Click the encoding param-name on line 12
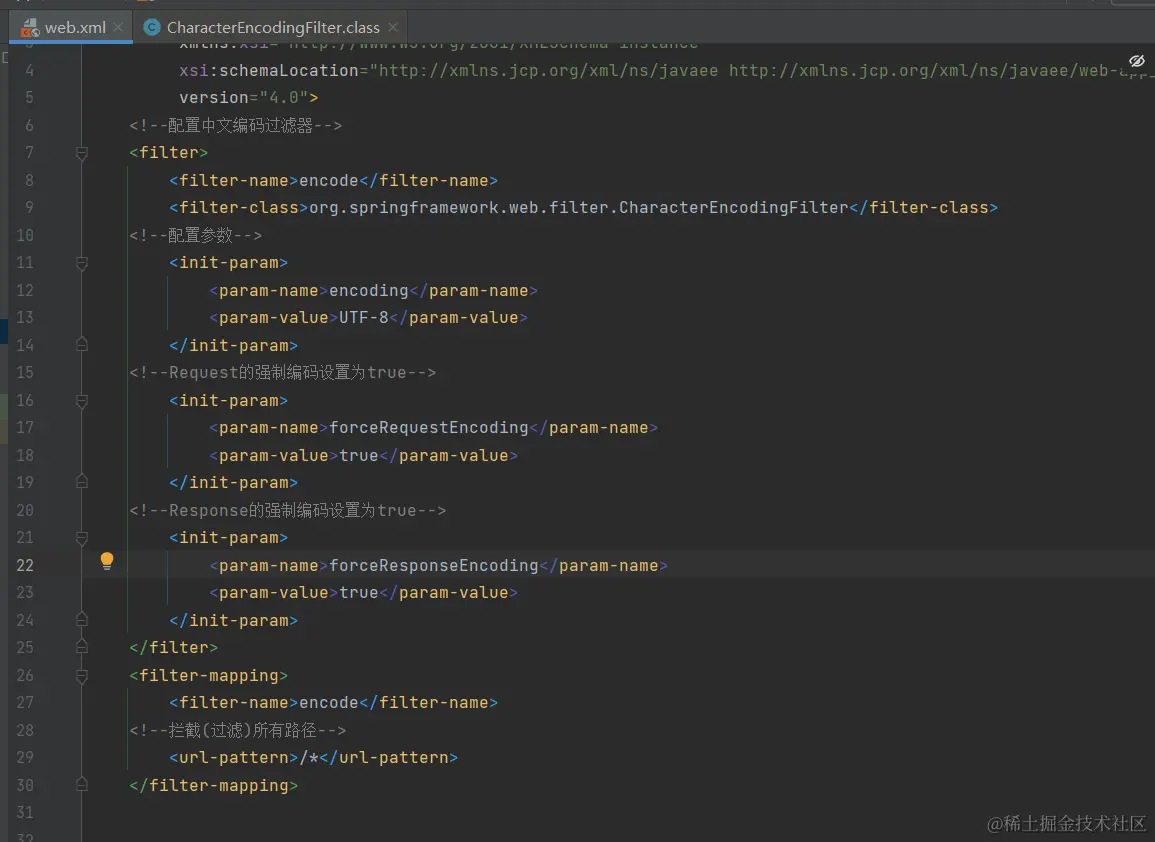This screenshot has height=842, width=1155. (368, 290)
